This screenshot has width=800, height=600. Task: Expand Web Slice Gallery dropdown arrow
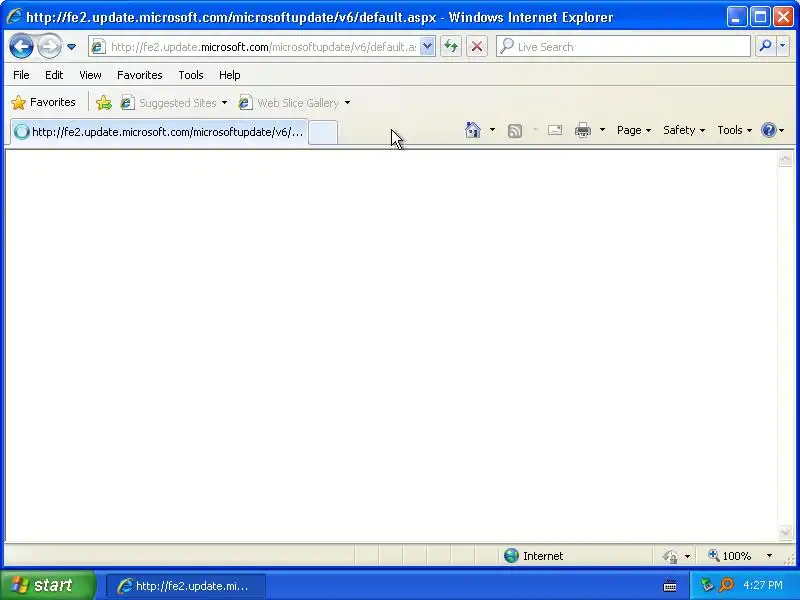point(347,103)
